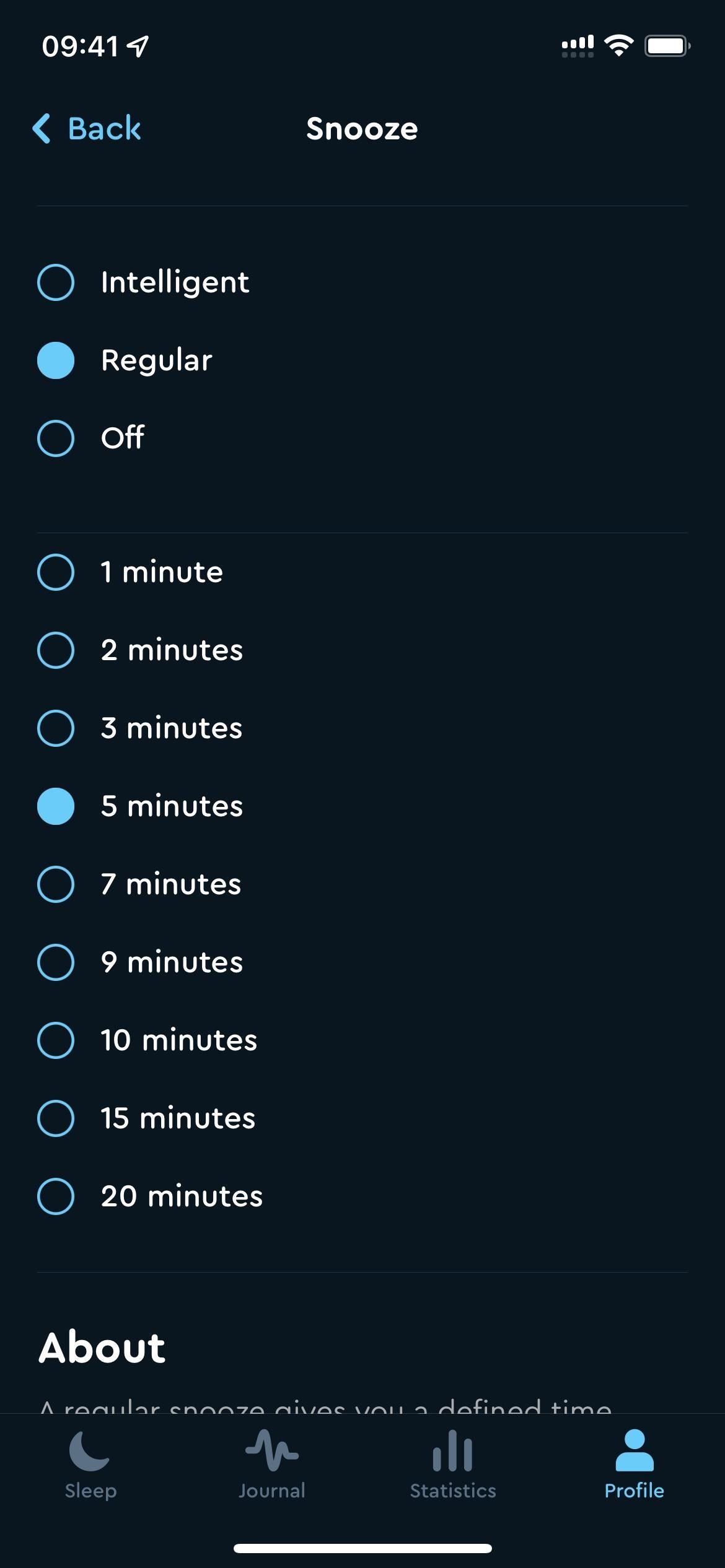Set snooze to 20 minutes
The image size is (725, 1568).
[362, 1196]
